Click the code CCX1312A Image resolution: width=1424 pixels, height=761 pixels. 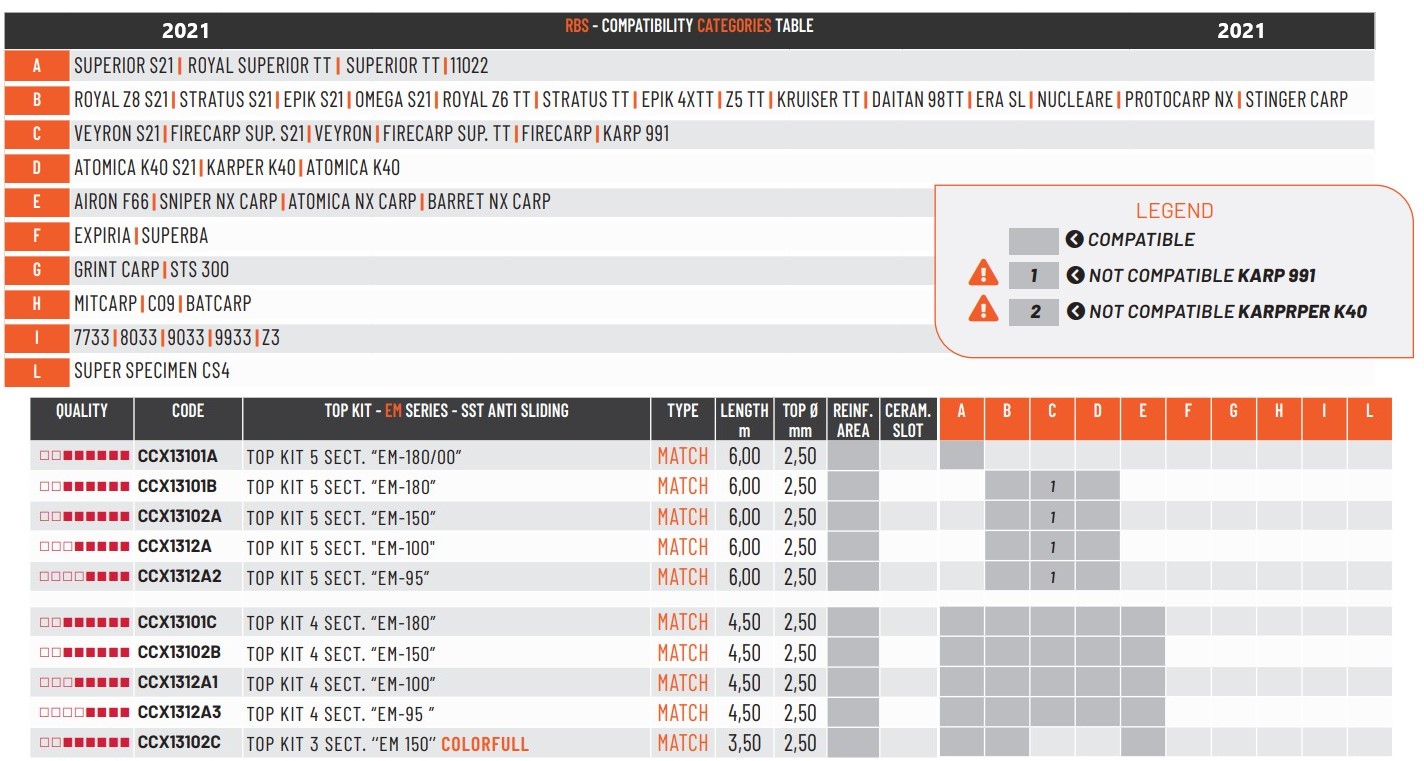pyautogui.click(x=174, y=547)
